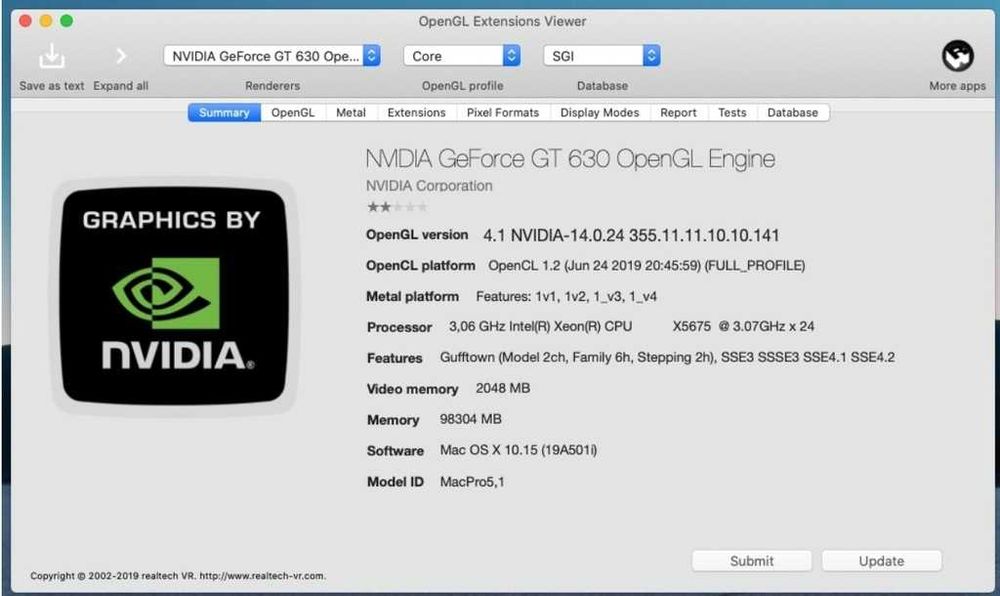
Task: Open the Renderers dropdown showing NVIDIA GeForce GT 630
Action: pyautogui.click(x=272, y=56)
